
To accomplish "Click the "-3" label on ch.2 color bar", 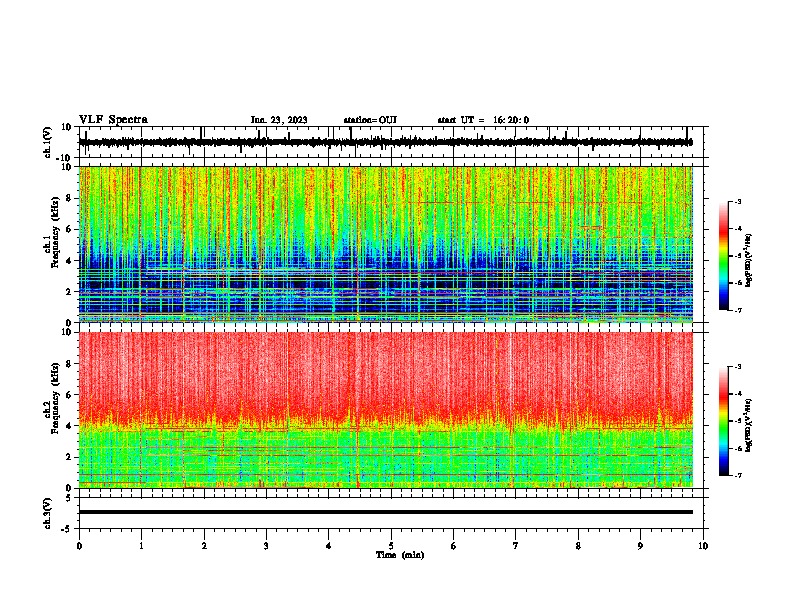I will (x=737, y=367).
